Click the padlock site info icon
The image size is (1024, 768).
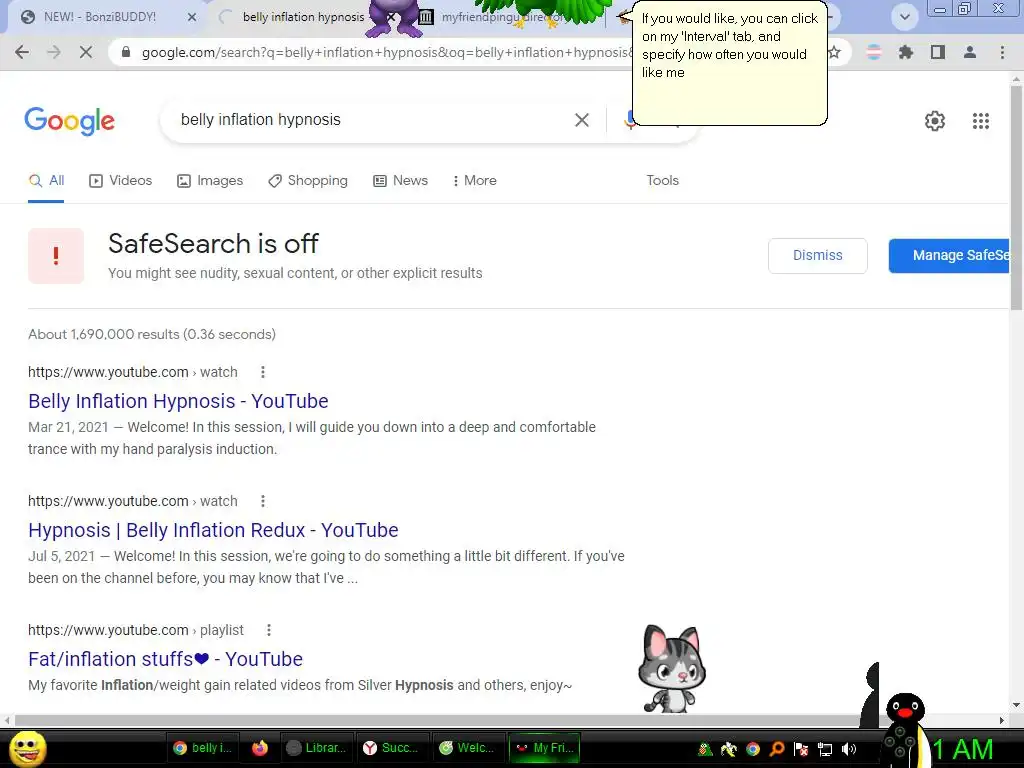coord(126,52)
